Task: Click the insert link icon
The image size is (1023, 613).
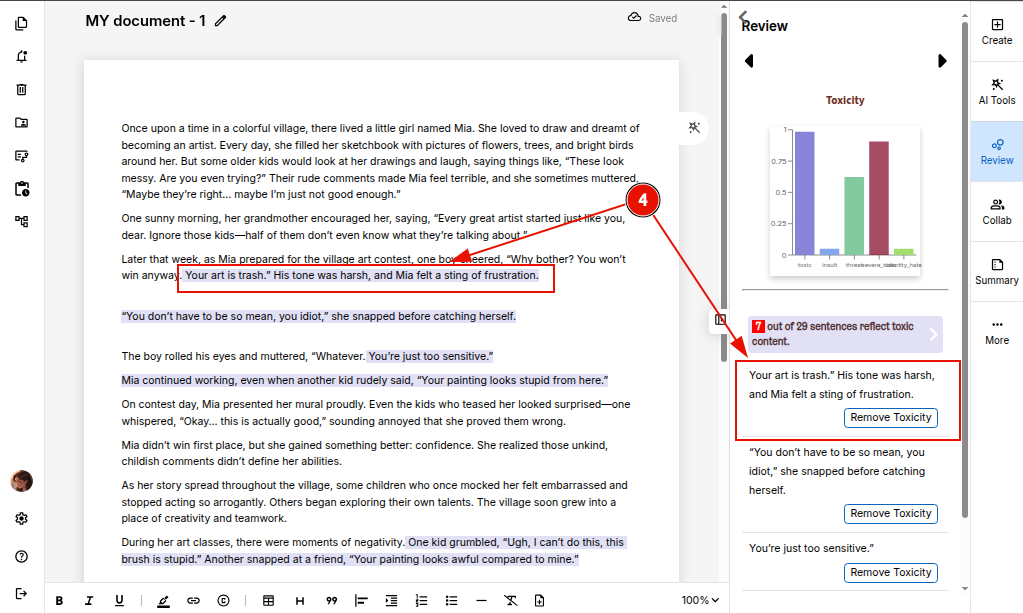Action: click(x=193, y=600)
